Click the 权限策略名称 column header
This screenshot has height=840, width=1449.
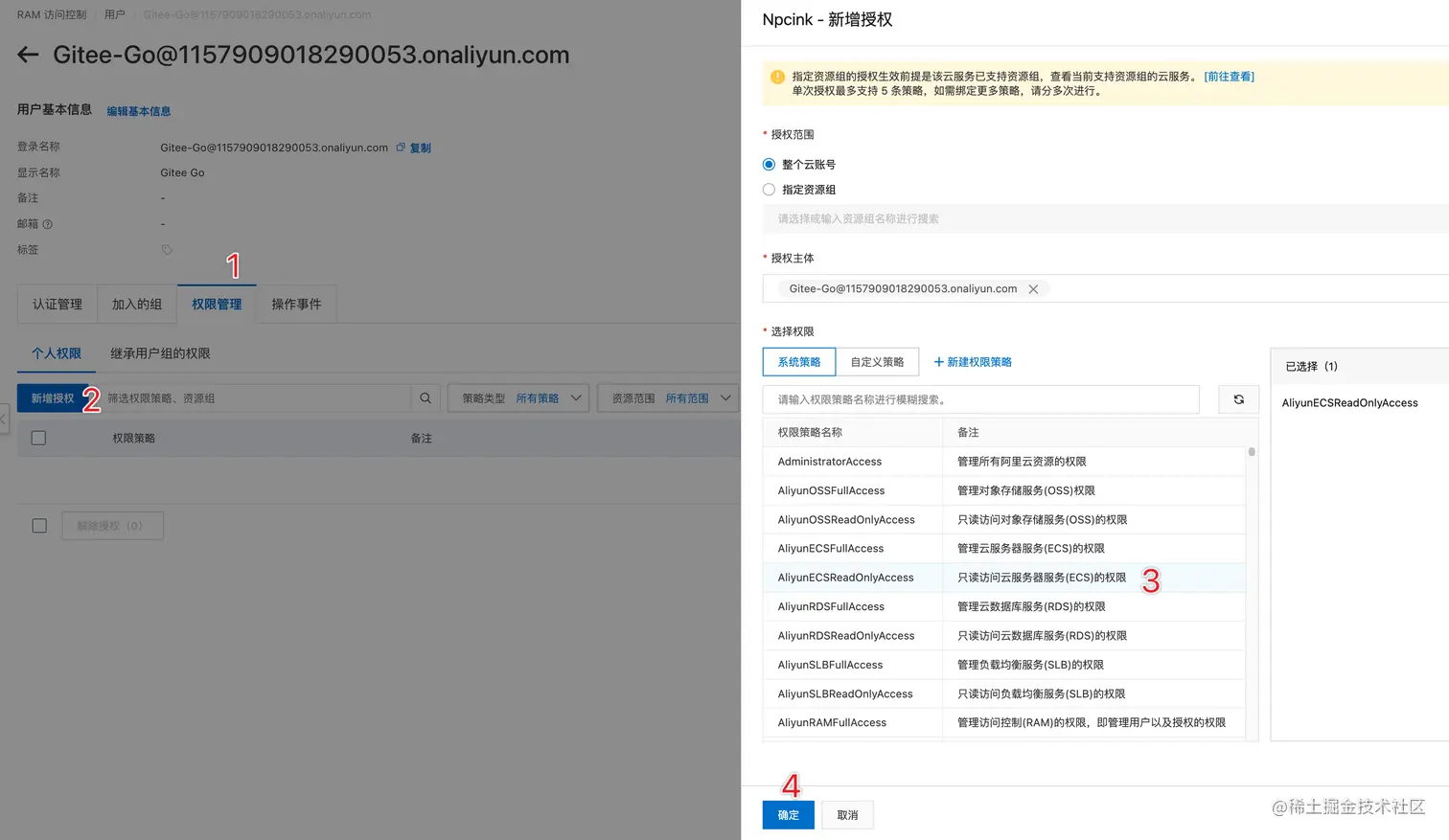[810, 433]
